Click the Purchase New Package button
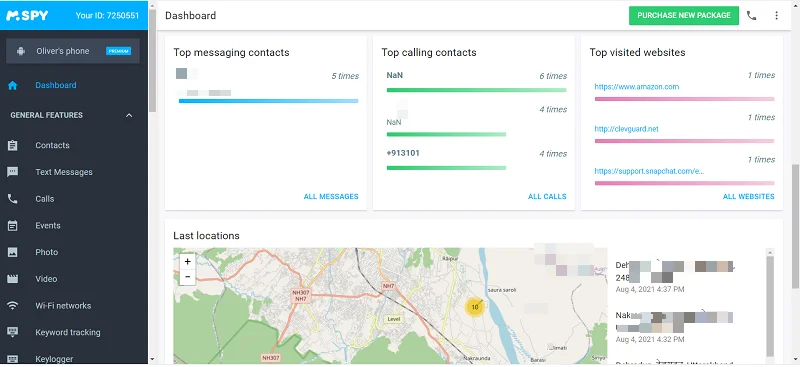This screenshot has width=800, height=367. (x=684, y=15)
